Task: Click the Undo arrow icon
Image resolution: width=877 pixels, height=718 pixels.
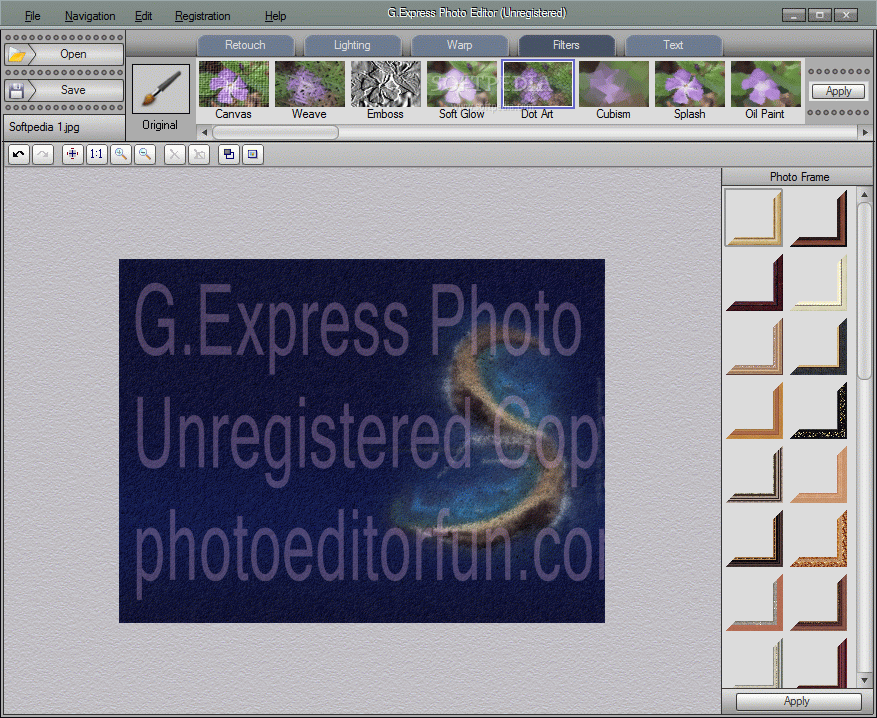Action: 19,154
